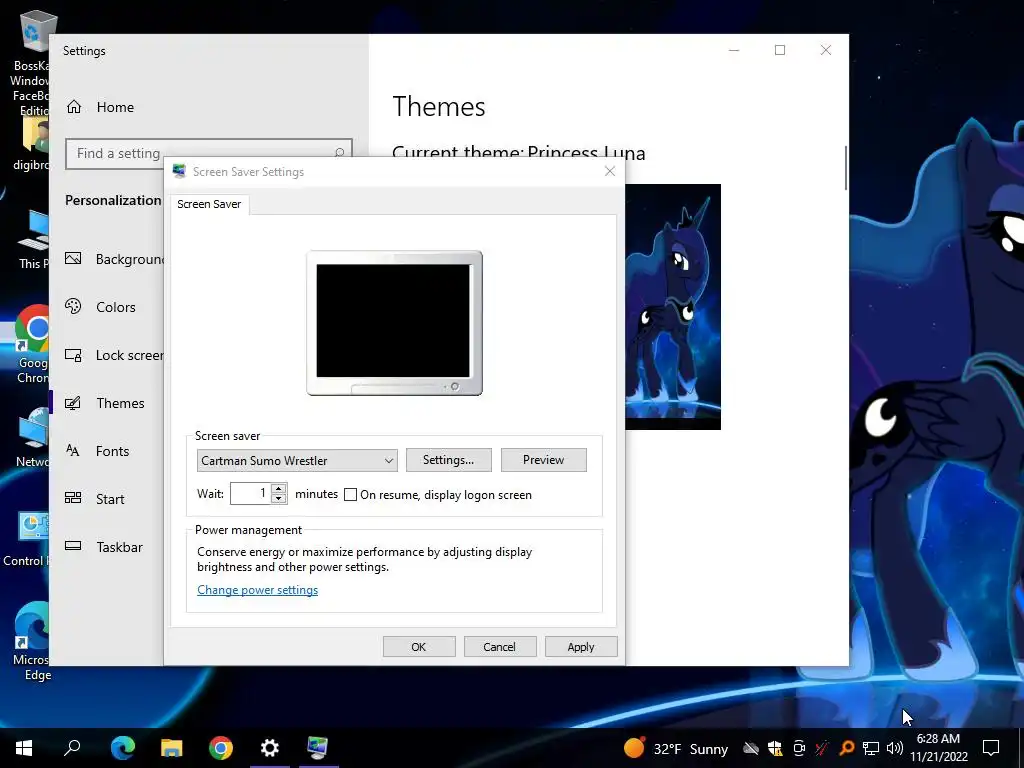Click the Find a setting search box

[209, 153]
